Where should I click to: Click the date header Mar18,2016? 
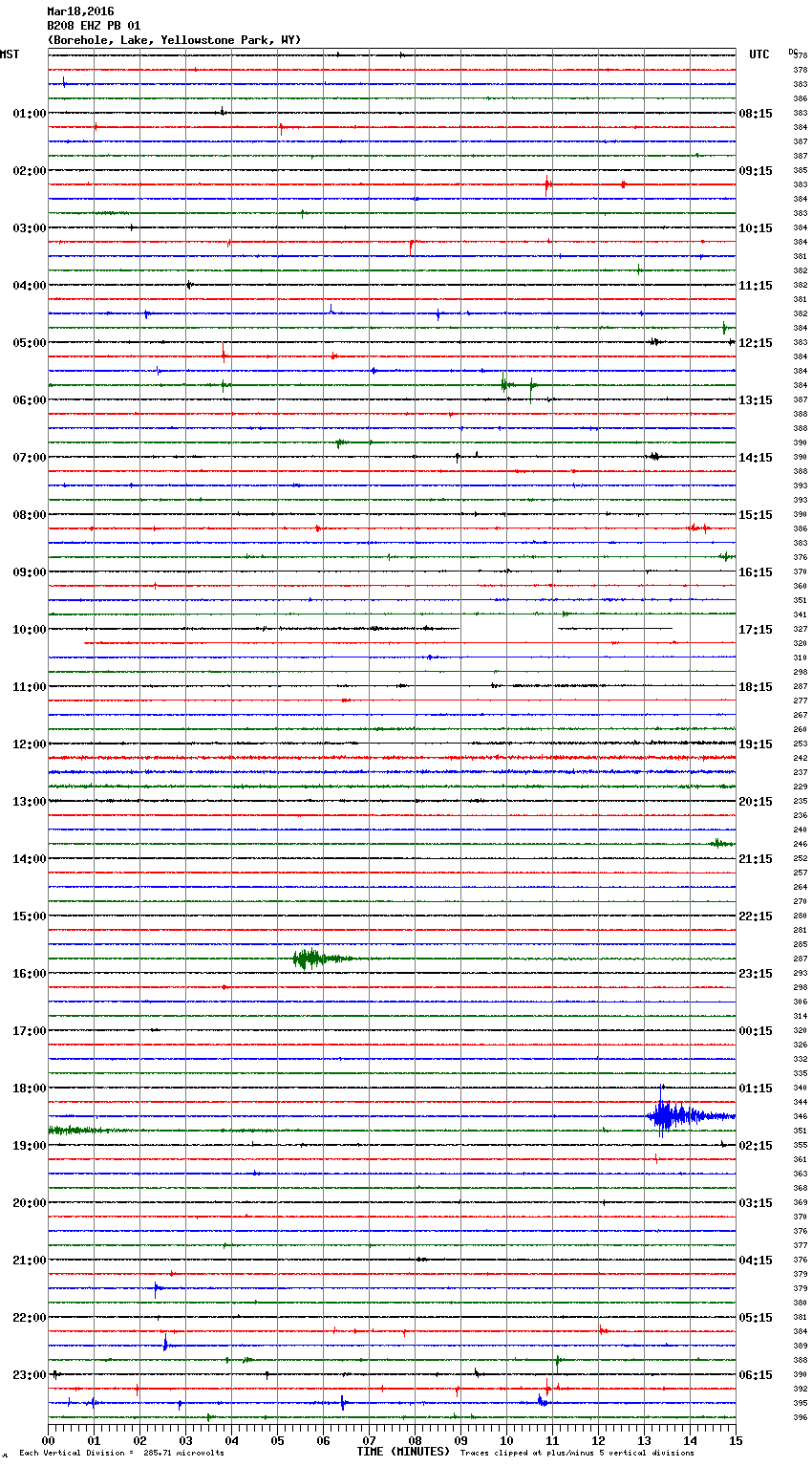click(80, 11)
